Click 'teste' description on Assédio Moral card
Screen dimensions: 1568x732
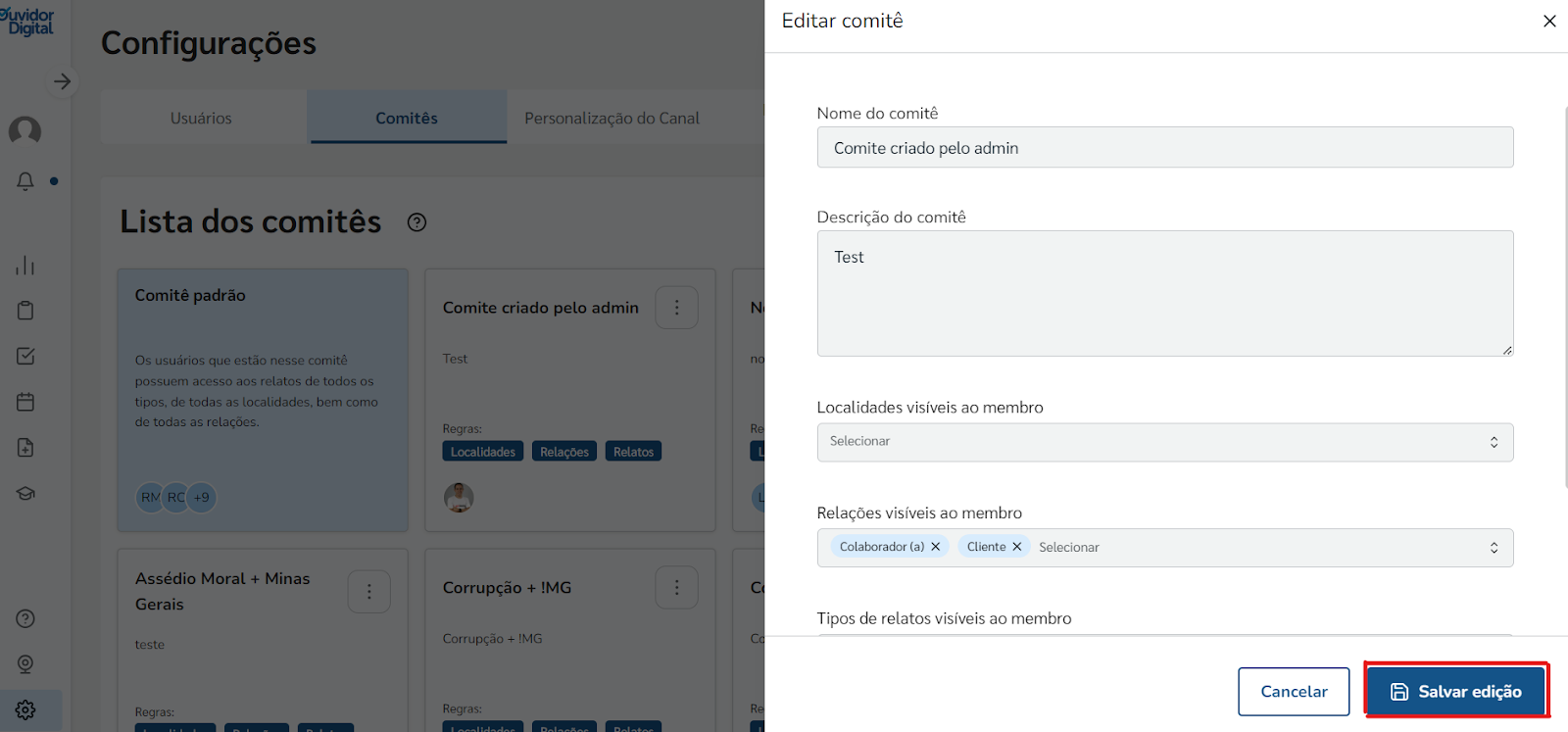pyautogui.click(x=150, y=645)
